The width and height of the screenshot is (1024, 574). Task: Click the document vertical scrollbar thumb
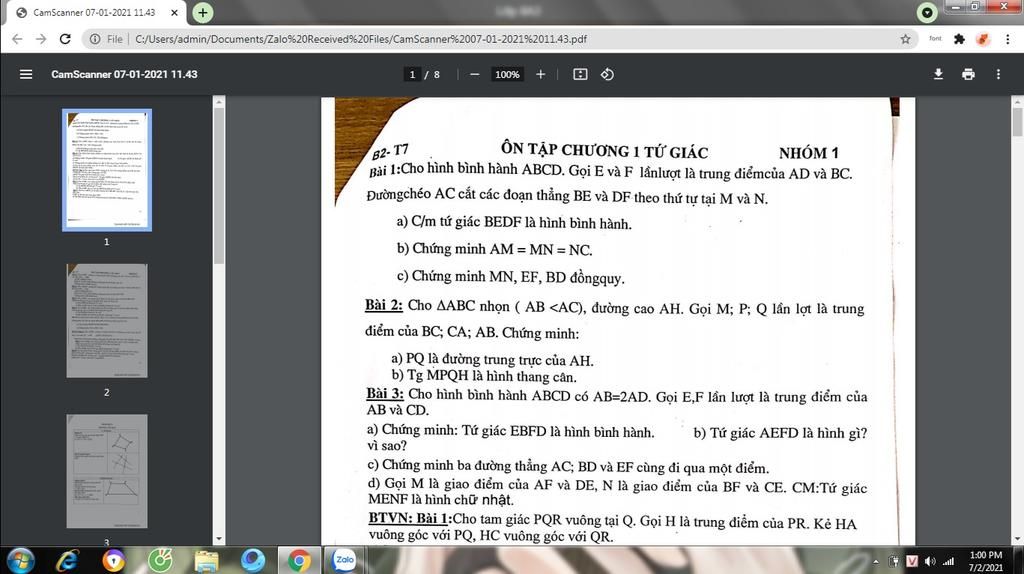coord(1017,122)
